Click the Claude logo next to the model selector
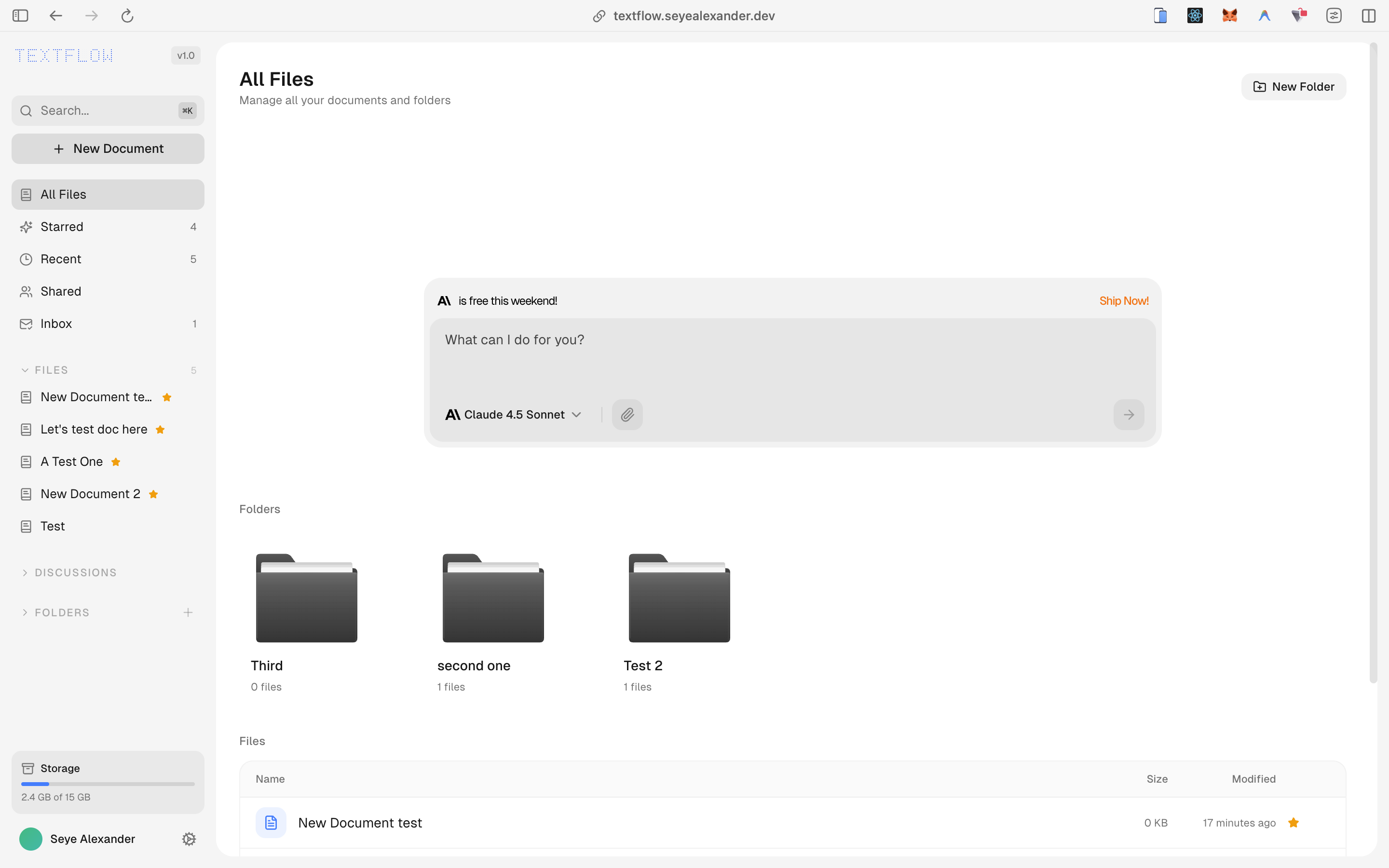The width and height of the screenshot is (1389, 868). (x=452, y=414)
